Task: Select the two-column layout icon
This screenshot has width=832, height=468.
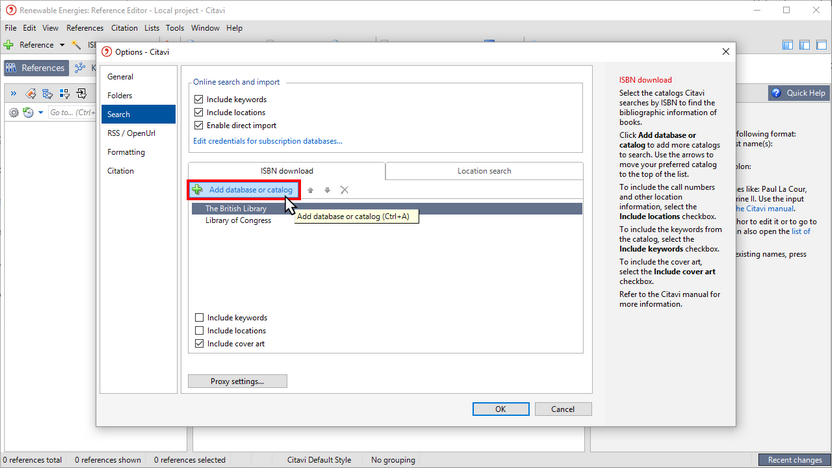Action: click(804, 45)
